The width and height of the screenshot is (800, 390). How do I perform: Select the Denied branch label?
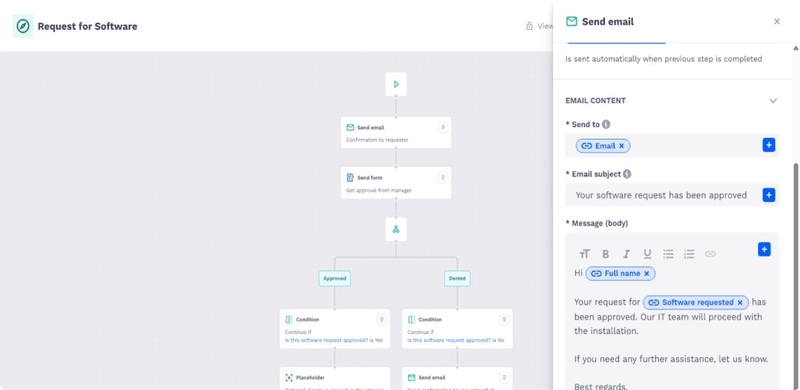click(457, 278)
